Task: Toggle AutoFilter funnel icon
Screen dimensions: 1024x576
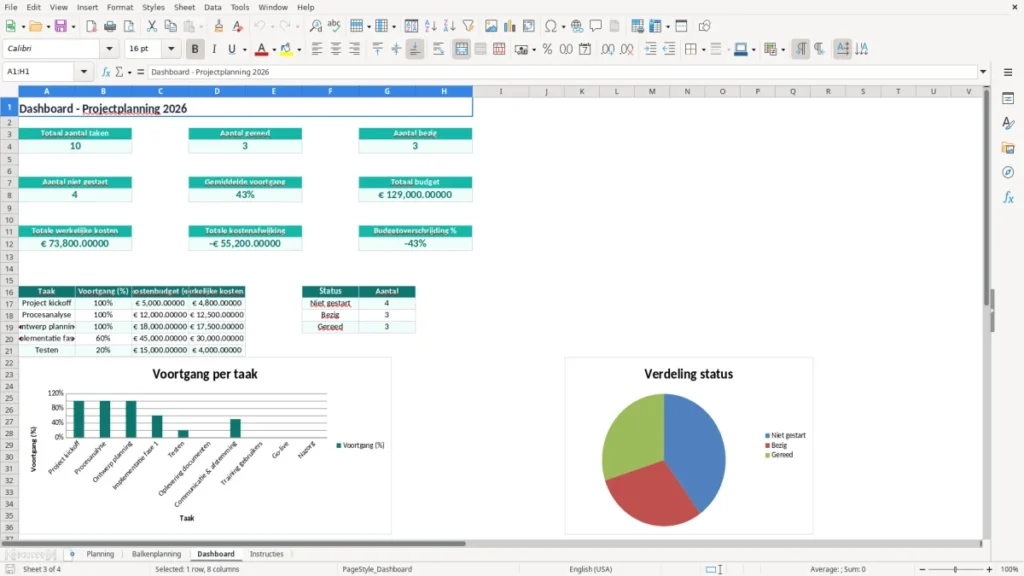Action: tap(468, 26)
